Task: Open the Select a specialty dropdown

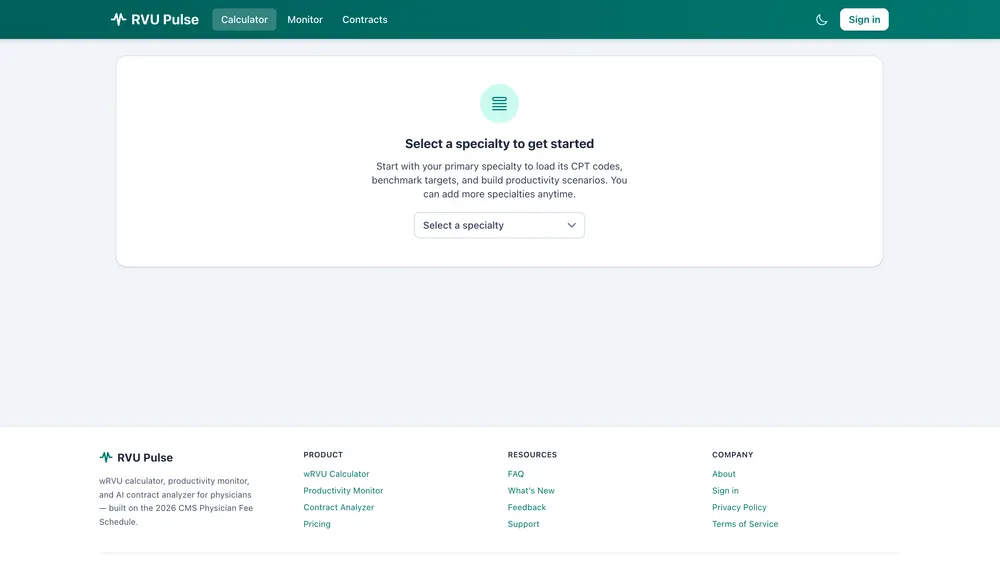Action: [x=499, y=225]
